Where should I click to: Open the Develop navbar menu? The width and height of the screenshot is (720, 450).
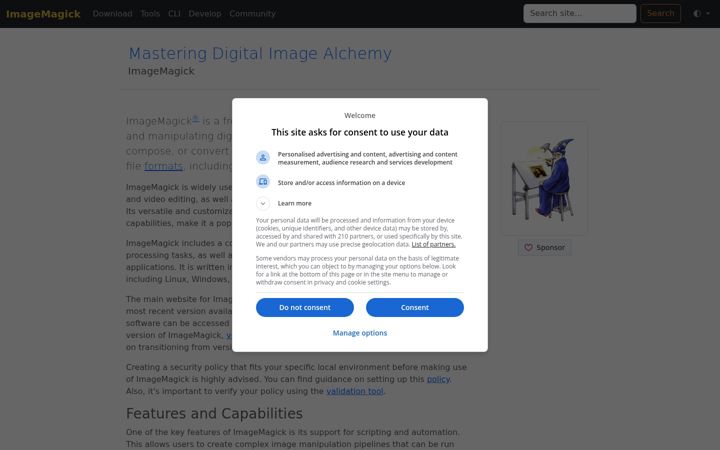pyautogui.click(x=205, y=14)
